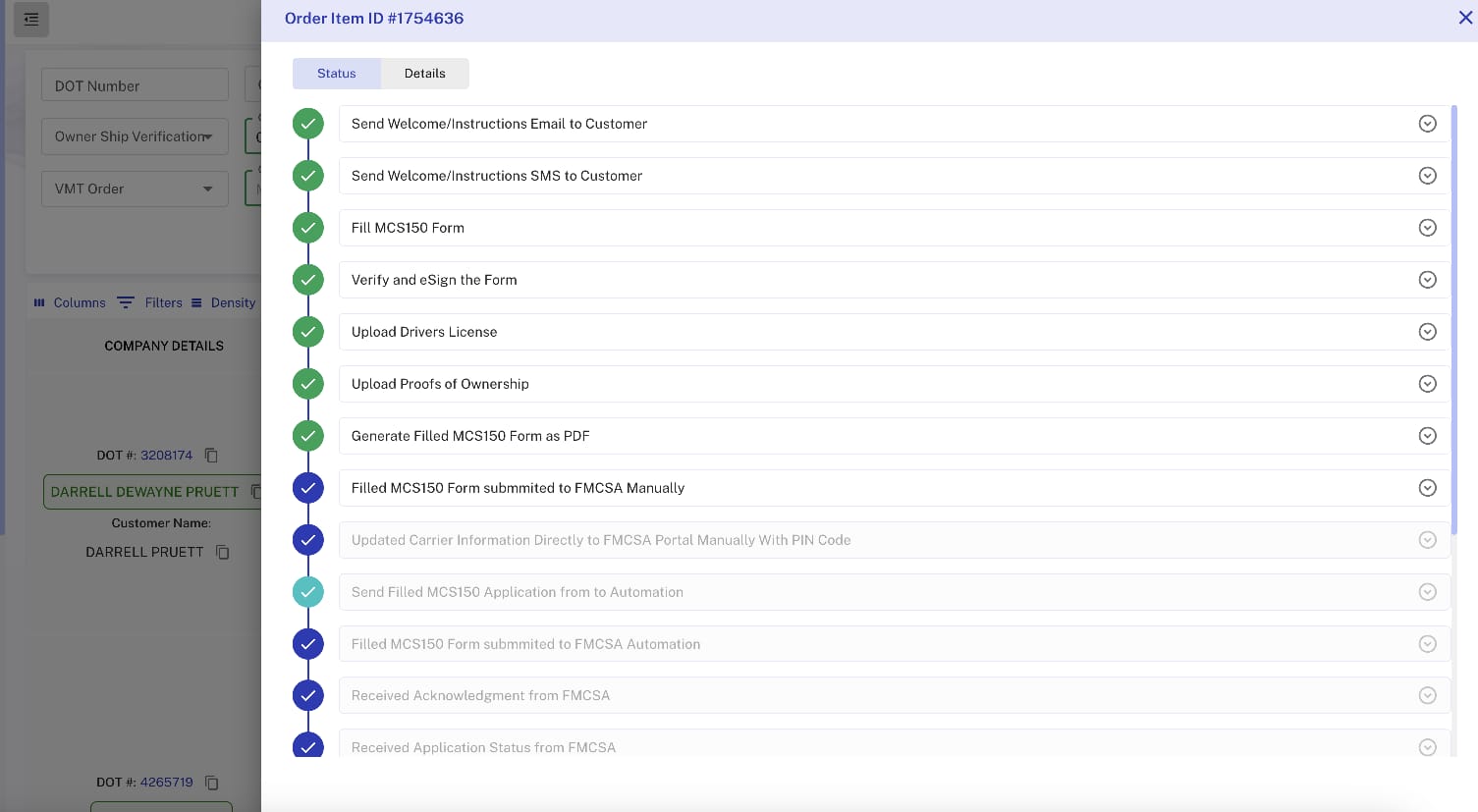Open Owner Ship Verification dropdown
The height and width of the screenshot is (812, 1478).
(135, 136)
